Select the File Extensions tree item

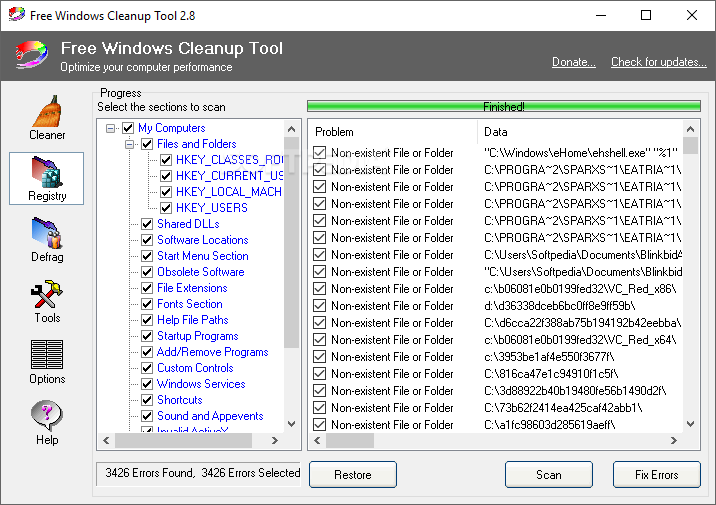tap(192, 288)
